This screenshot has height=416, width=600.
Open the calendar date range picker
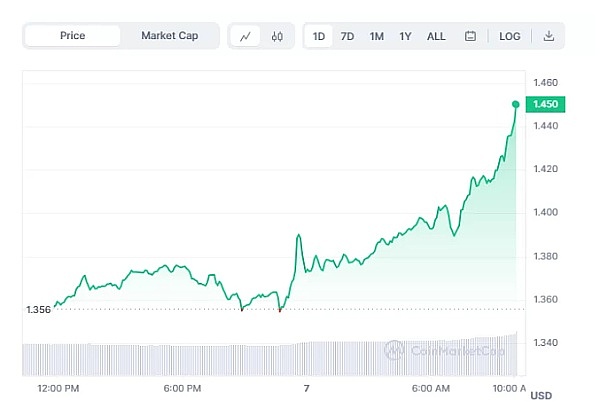(x=471, y=37)
